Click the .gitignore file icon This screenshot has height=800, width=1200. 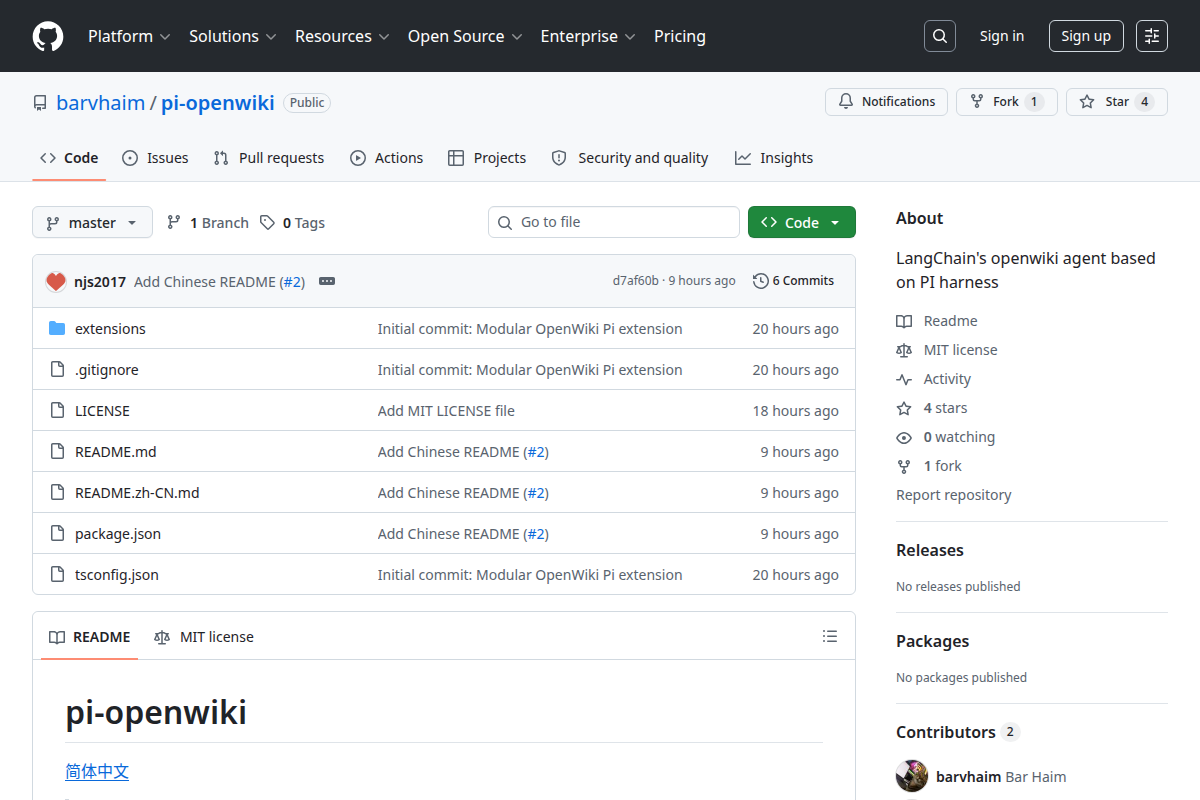(x=57, y=370)
